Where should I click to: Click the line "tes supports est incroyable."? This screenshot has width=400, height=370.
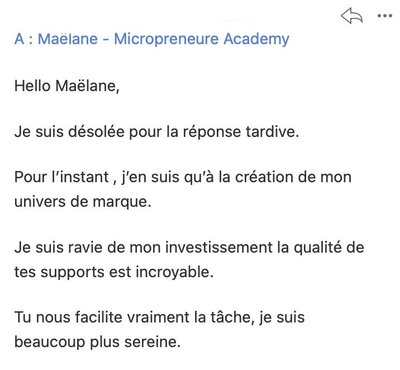pos(114,272)
